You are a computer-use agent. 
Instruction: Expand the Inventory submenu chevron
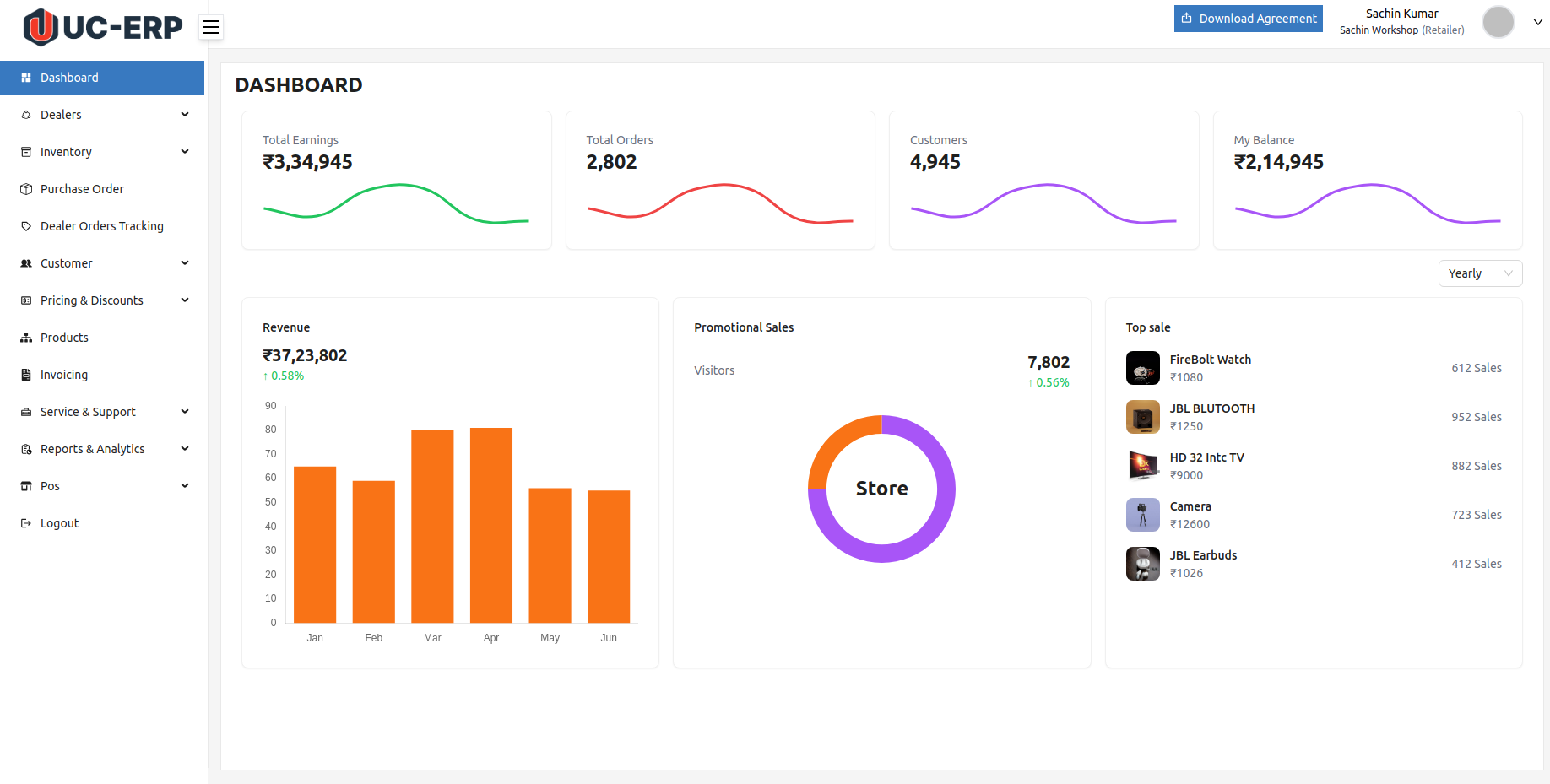[185, 152]
